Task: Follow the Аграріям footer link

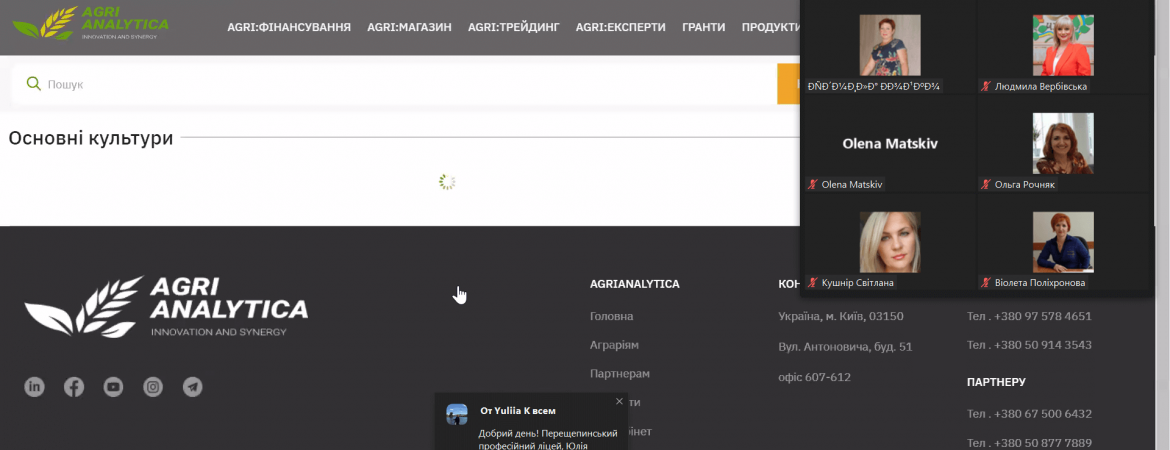Action: [x=614, y=345]
